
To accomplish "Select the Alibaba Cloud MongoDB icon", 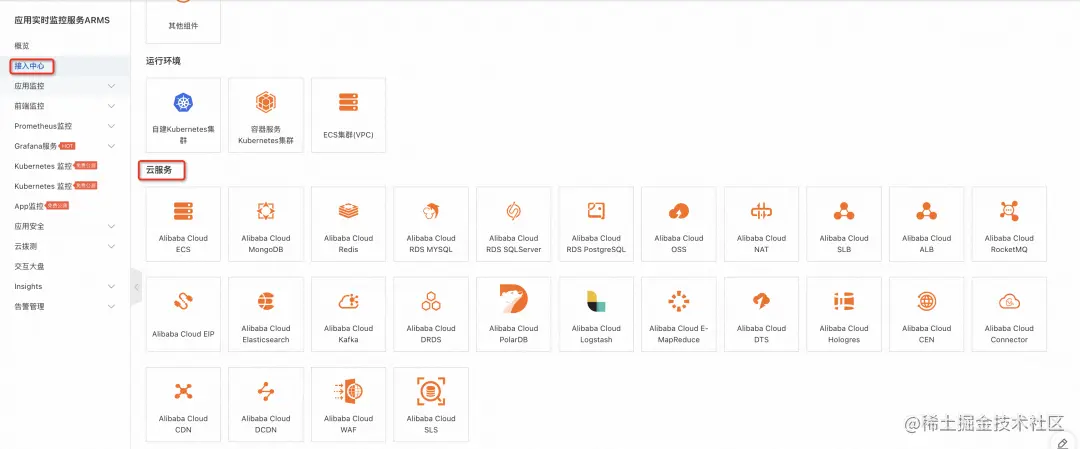I will pyautogui.click(x=266, y=211).
